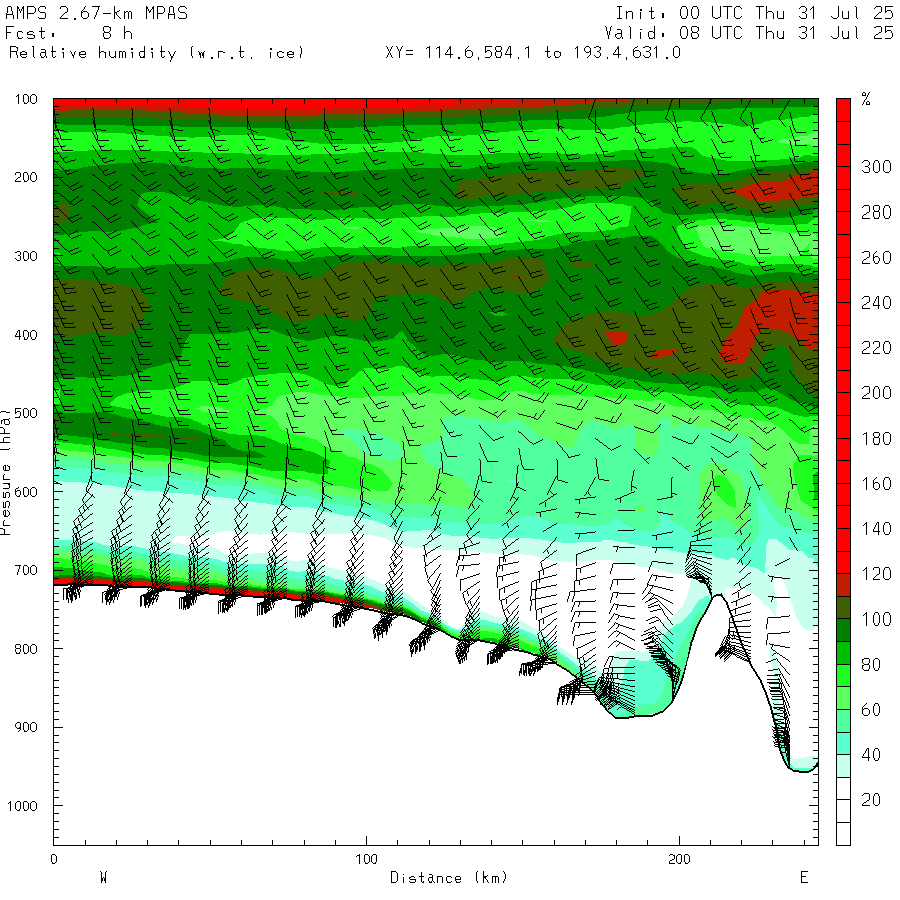This screenshot has width=900, height=900.
Task: Select the "W" west endpoint label
Action: pyautogui.click(x=103, y=878)
